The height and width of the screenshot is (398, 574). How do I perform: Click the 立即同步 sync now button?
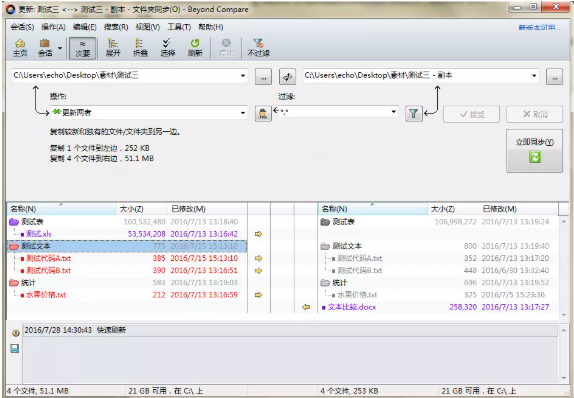coord(534,151)
